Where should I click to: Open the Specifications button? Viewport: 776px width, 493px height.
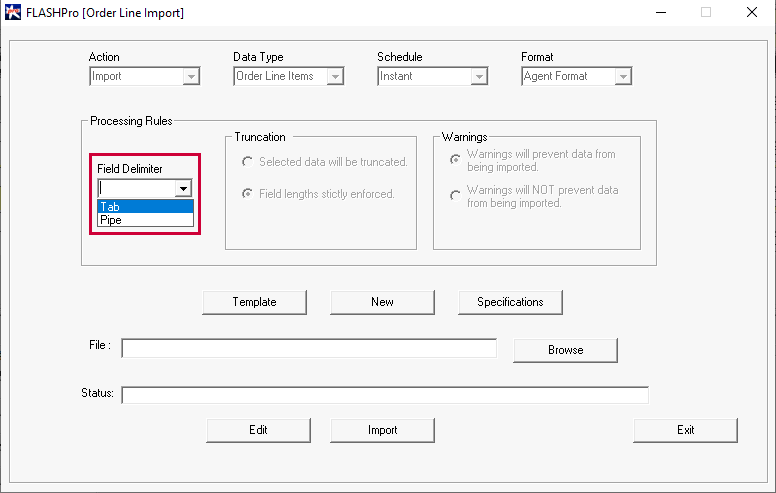(510, 302)
